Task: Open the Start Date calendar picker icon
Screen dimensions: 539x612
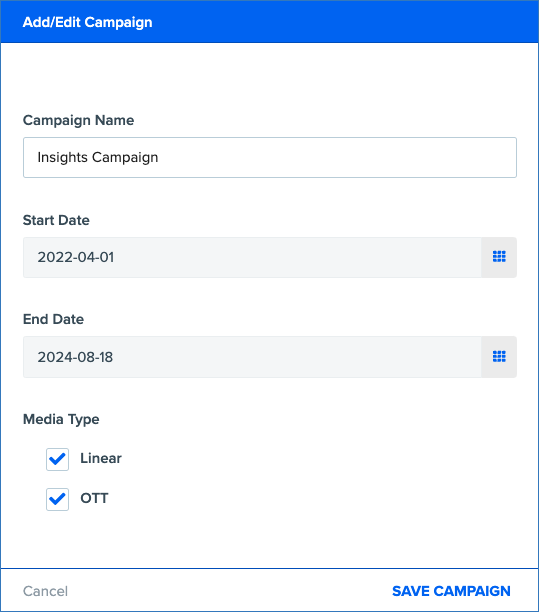Action: (499, 257)
